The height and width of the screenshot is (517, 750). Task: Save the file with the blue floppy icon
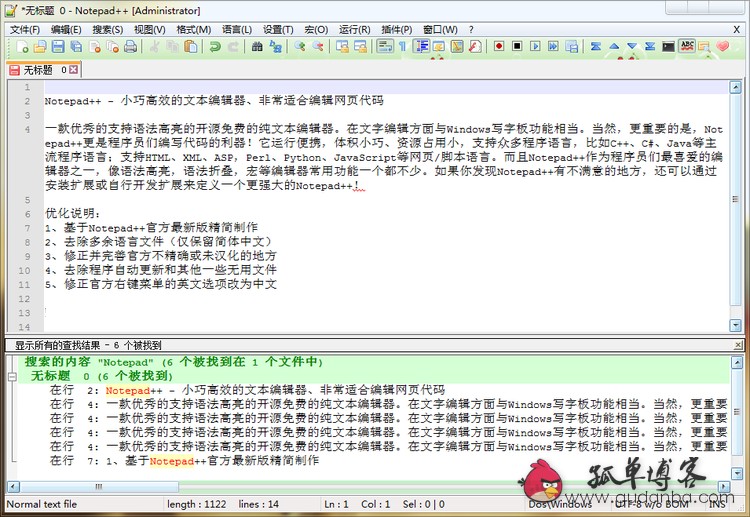[58, 46]
